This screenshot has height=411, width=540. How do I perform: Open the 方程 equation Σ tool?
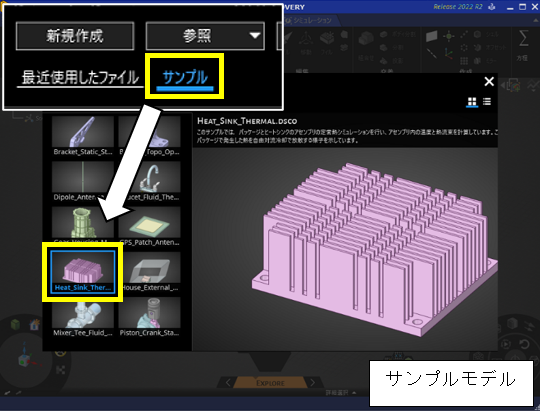pyautogui.click(x=523, y=45)
